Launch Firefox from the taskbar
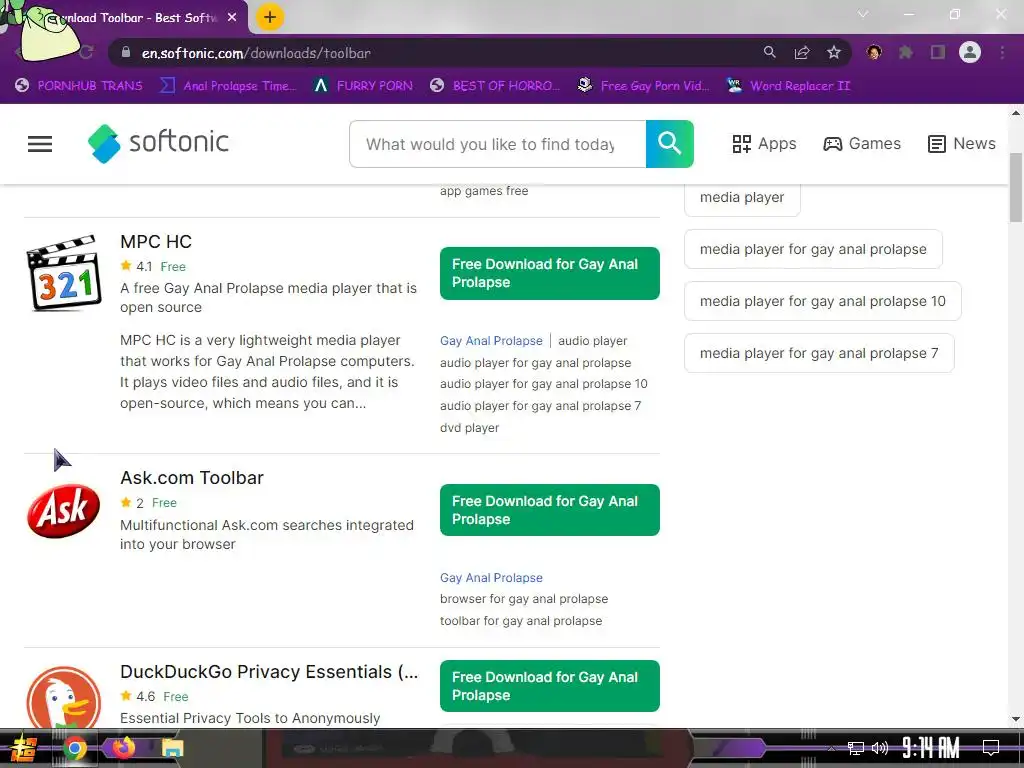Image resolution: width=1024 pixels, height=768 pixels. click(x=123, y=748)
